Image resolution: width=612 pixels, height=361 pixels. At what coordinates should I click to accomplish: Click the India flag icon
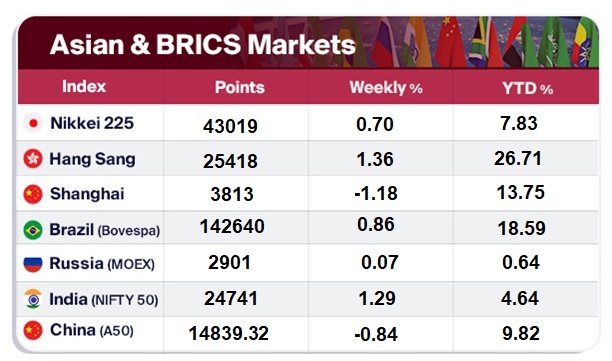pos(33,299)
